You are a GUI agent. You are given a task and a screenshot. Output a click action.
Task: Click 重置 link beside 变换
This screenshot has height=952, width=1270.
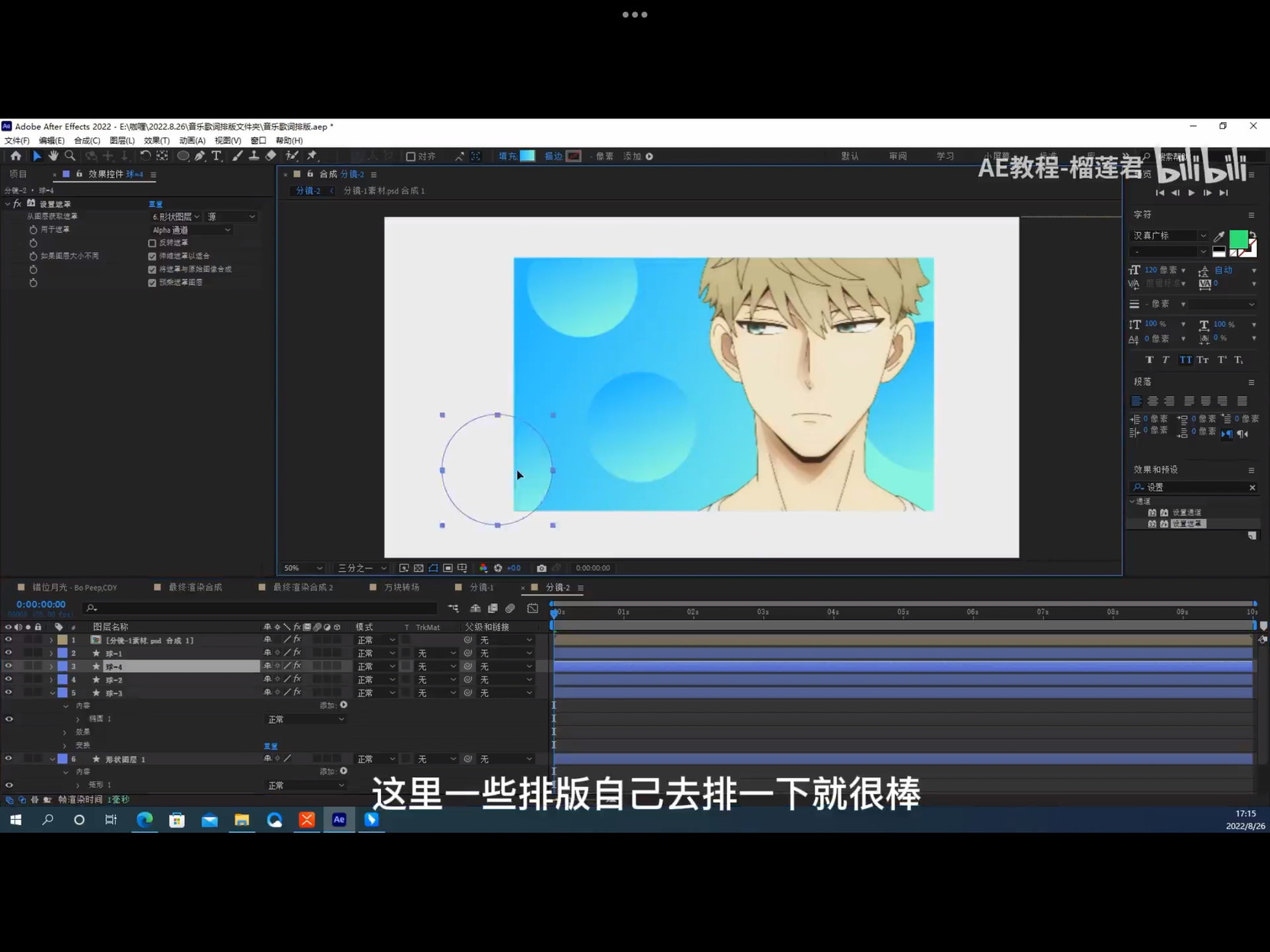pyautogui.click(x=270, y=746)
